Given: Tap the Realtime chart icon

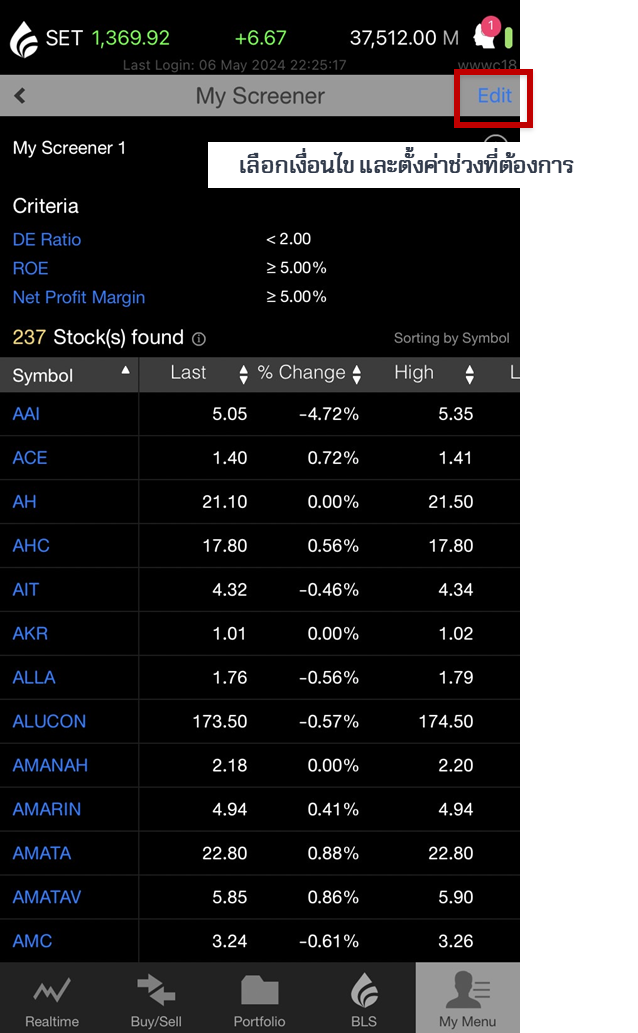Looking at the screenshot, I should coord(52,991).
